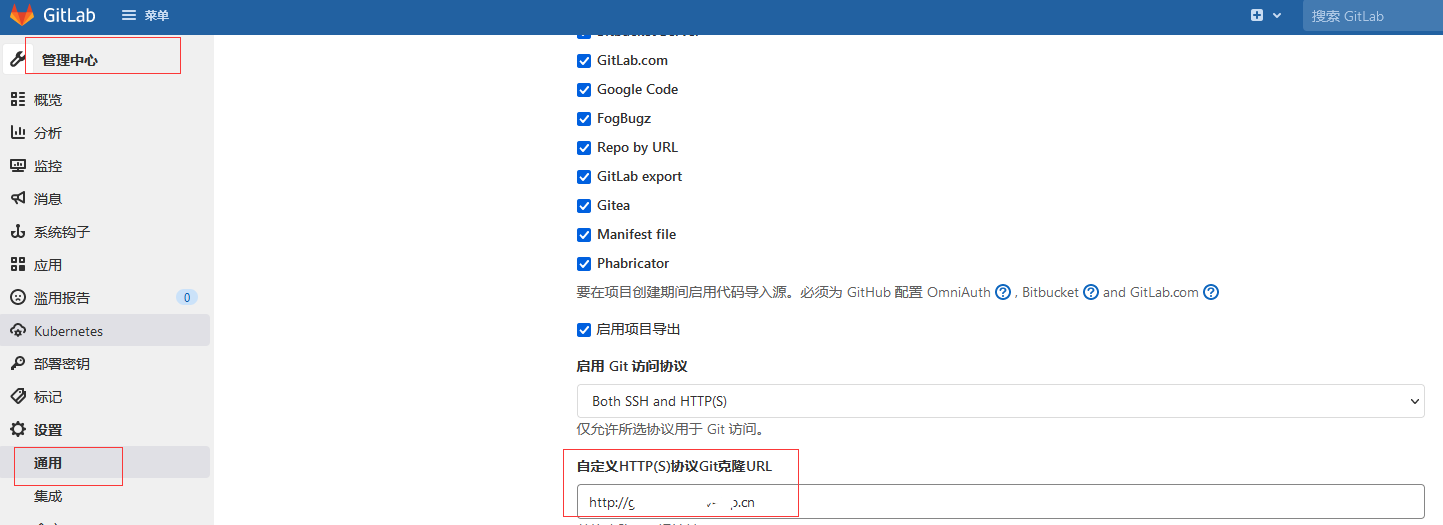Expand the create-new dropdown chevron
The image size is (1443, 525).
(x=1277, y=16)
